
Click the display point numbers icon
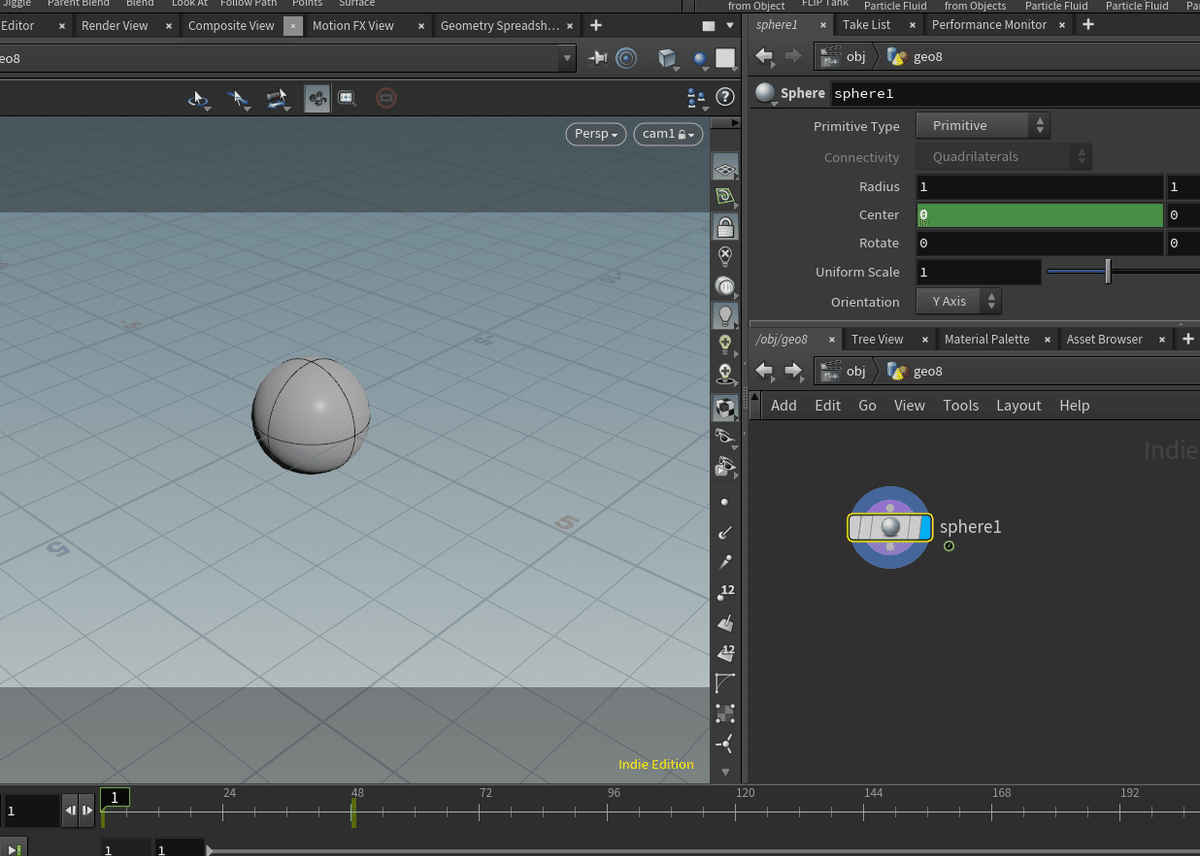point(725,593)
